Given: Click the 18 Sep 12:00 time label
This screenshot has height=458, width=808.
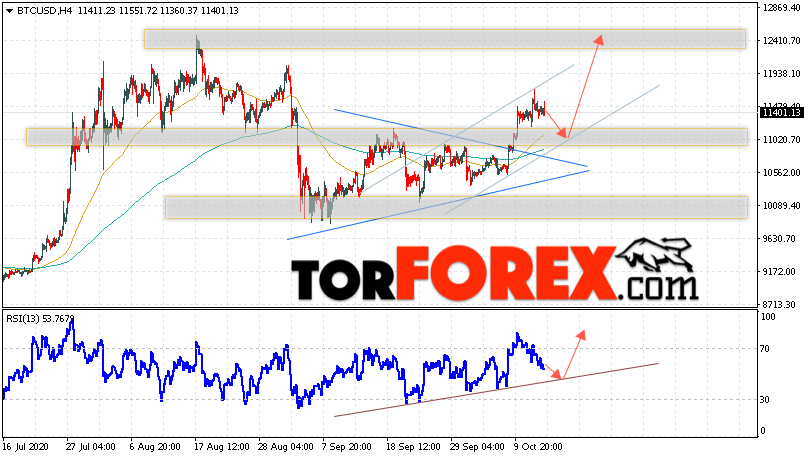Looking at the screenshot, I should (413, 447).
